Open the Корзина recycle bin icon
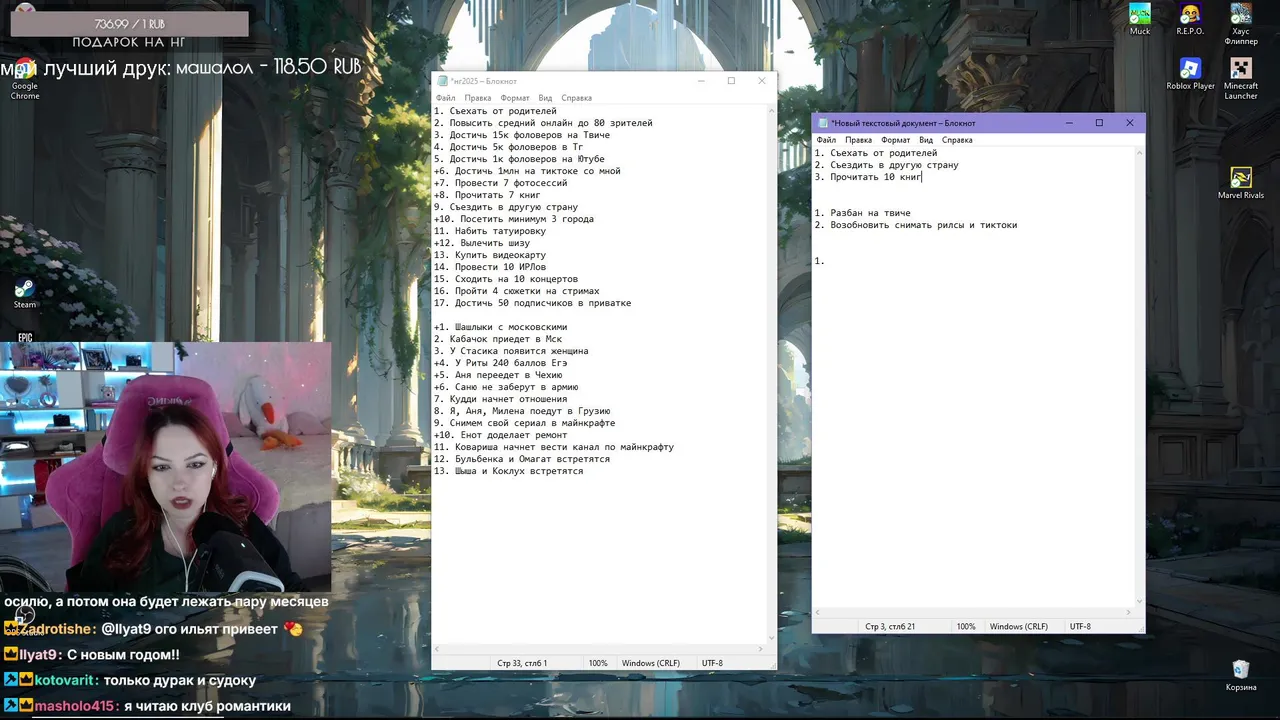1280x720 pixels. [1241, 675]
